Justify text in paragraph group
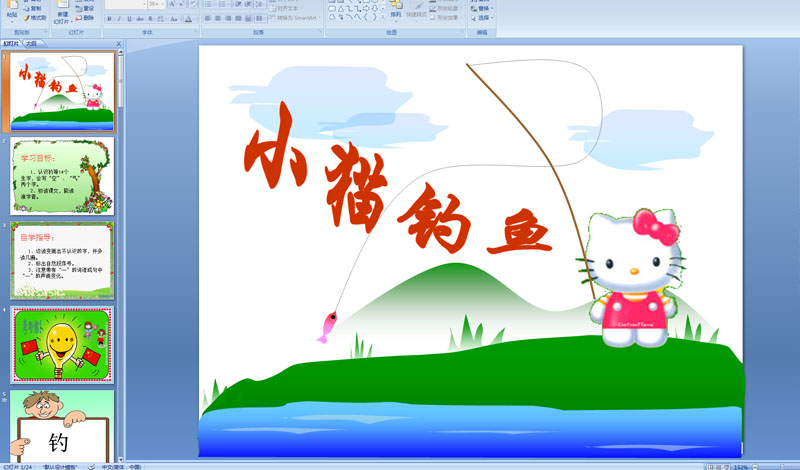 coord(238,19)
